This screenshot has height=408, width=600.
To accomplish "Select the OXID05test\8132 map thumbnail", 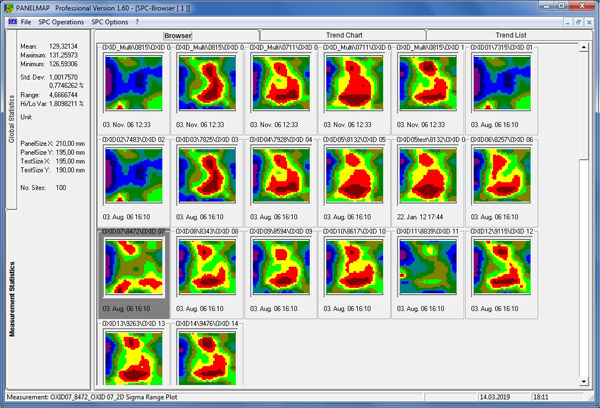I will [x=428, y=175].
